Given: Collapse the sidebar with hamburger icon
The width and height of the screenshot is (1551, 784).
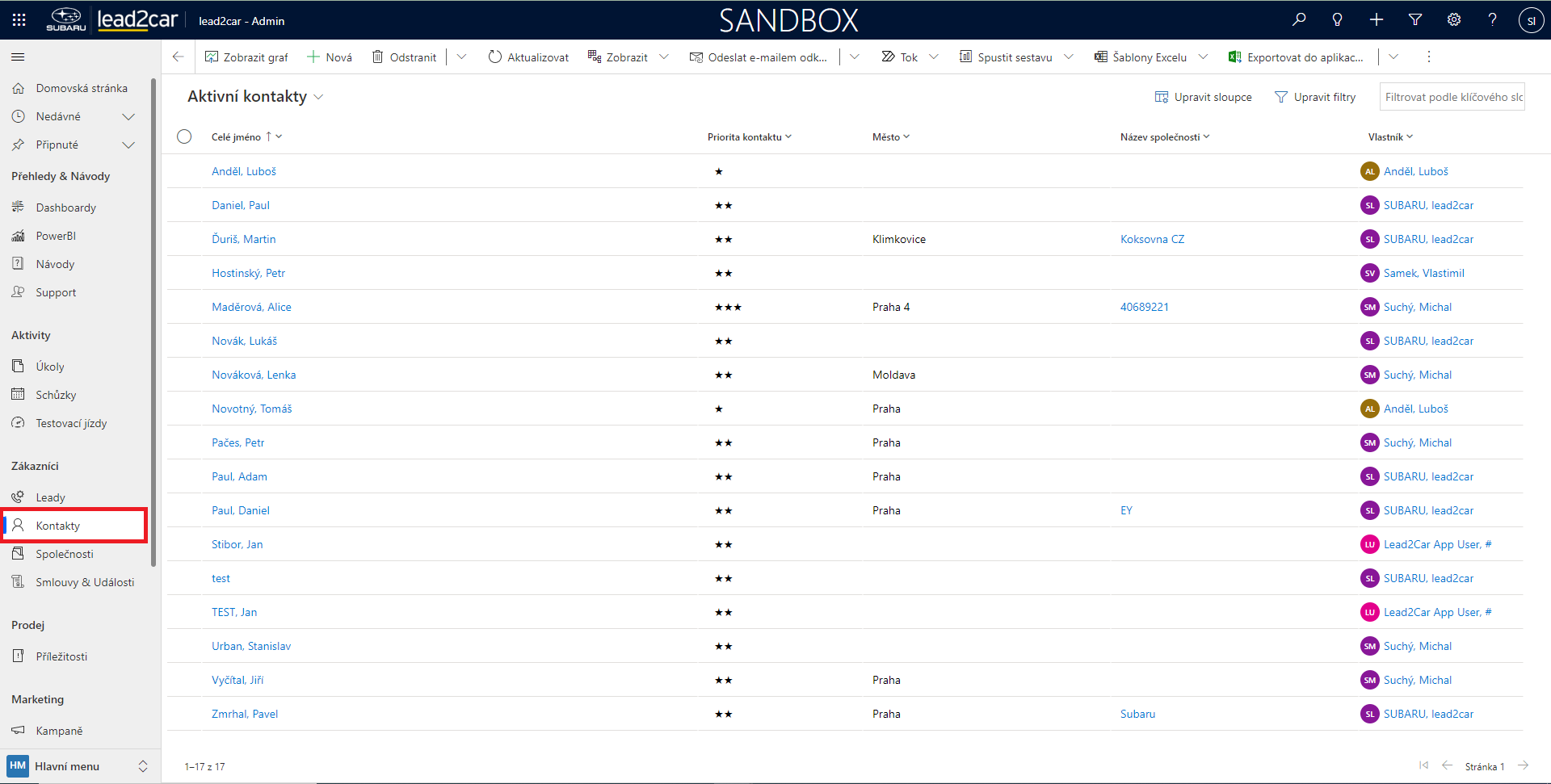Looking at the screenshot, I should (x=18, y=57).
